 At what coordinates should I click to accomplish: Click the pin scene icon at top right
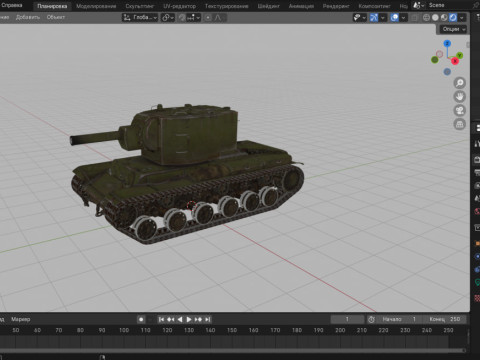[x=476, y=6]
